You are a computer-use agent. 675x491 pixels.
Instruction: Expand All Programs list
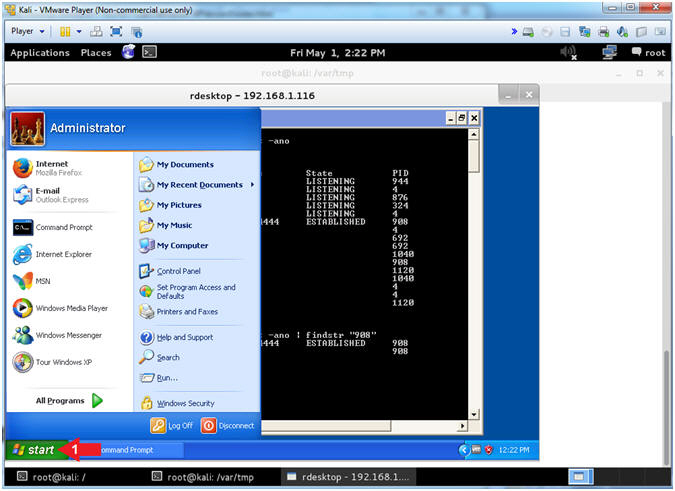[x=69, y=401]
